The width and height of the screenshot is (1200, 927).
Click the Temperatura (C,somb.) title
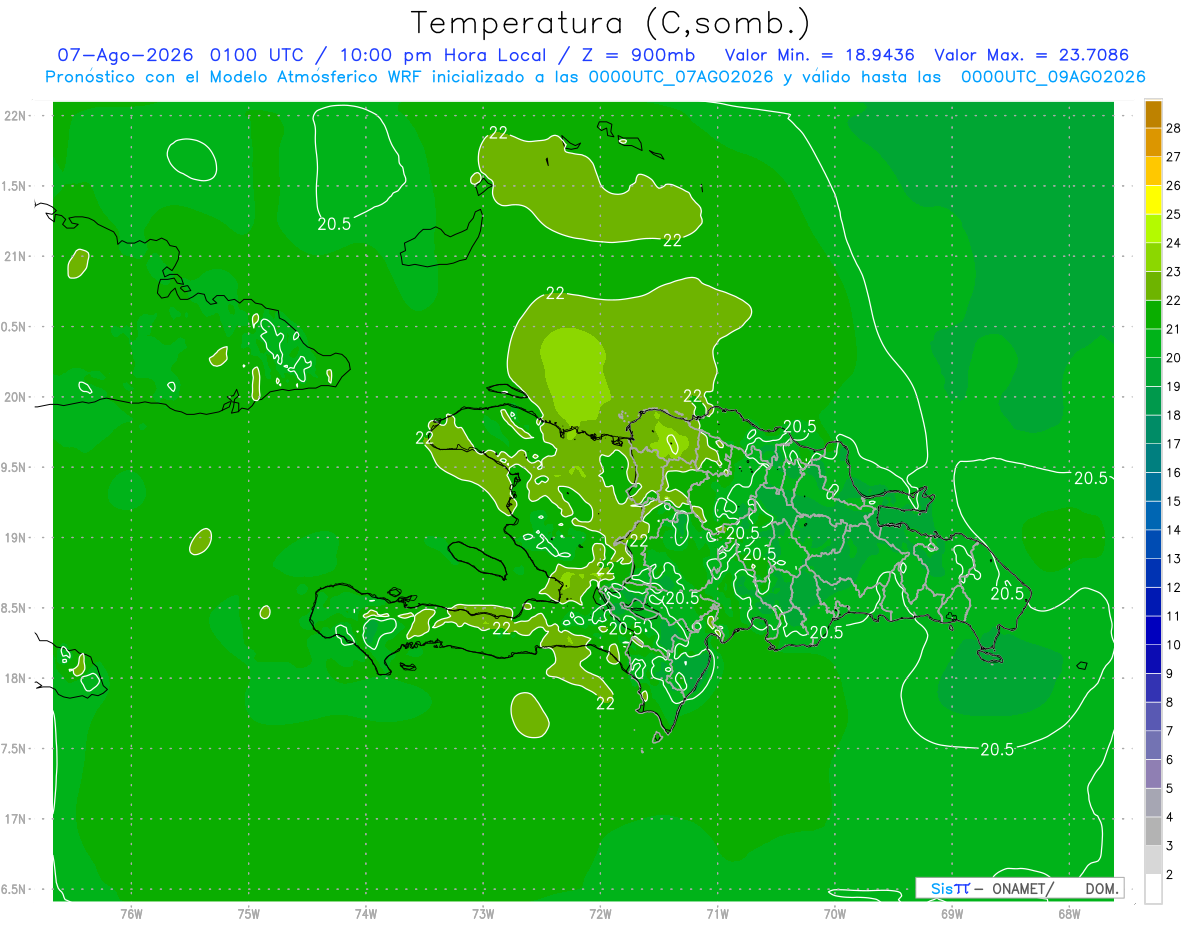[x=610, y=22]
